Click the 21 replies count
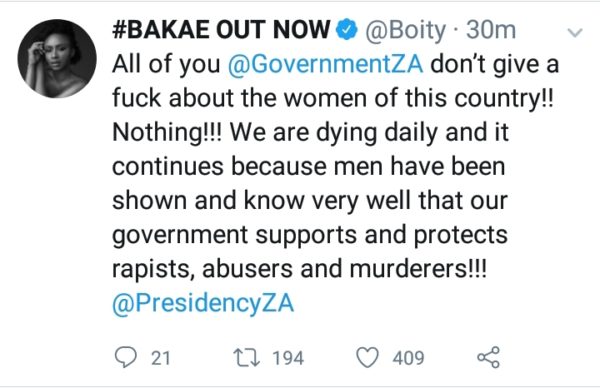Image resolution: width=600 pixels, height=388 pixels. pyautogui.click(x=161, y=358)
